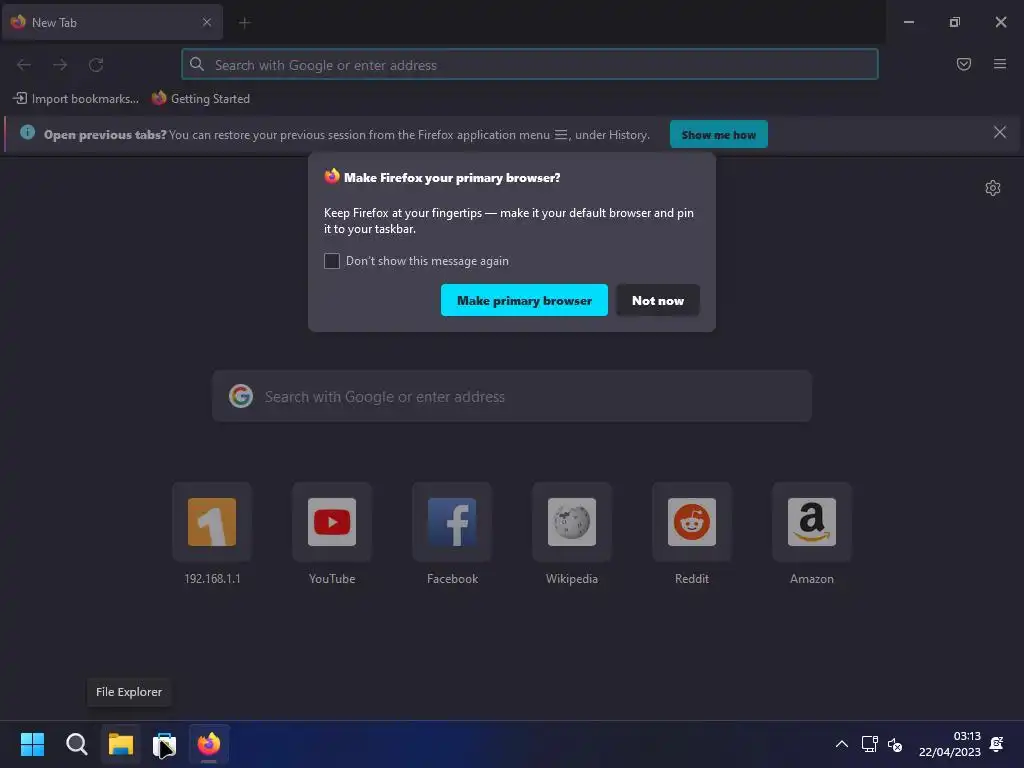This screenshot has height=768, width=1024.
Task: Go back with the back arrow
Action: 24,65
